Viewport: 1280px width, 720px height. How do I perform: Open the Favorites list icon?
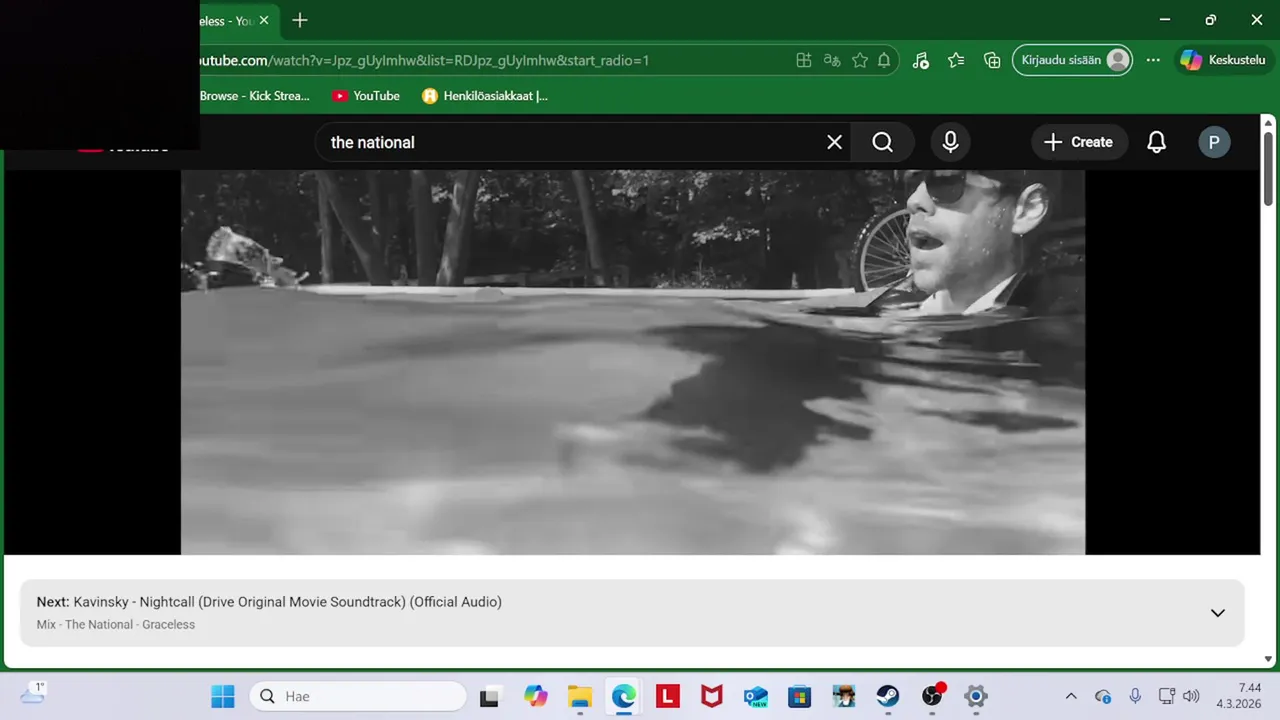956,60
